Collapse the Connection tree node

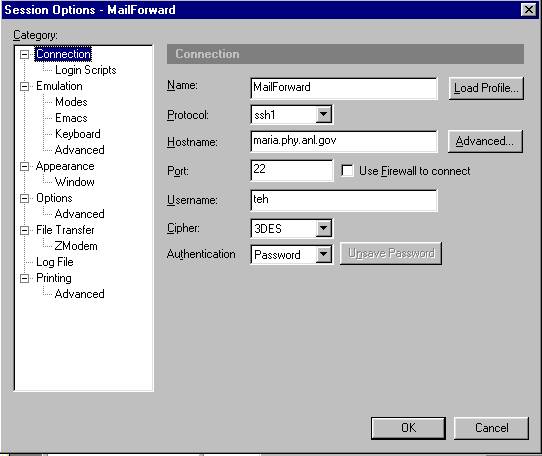point(24,55)
